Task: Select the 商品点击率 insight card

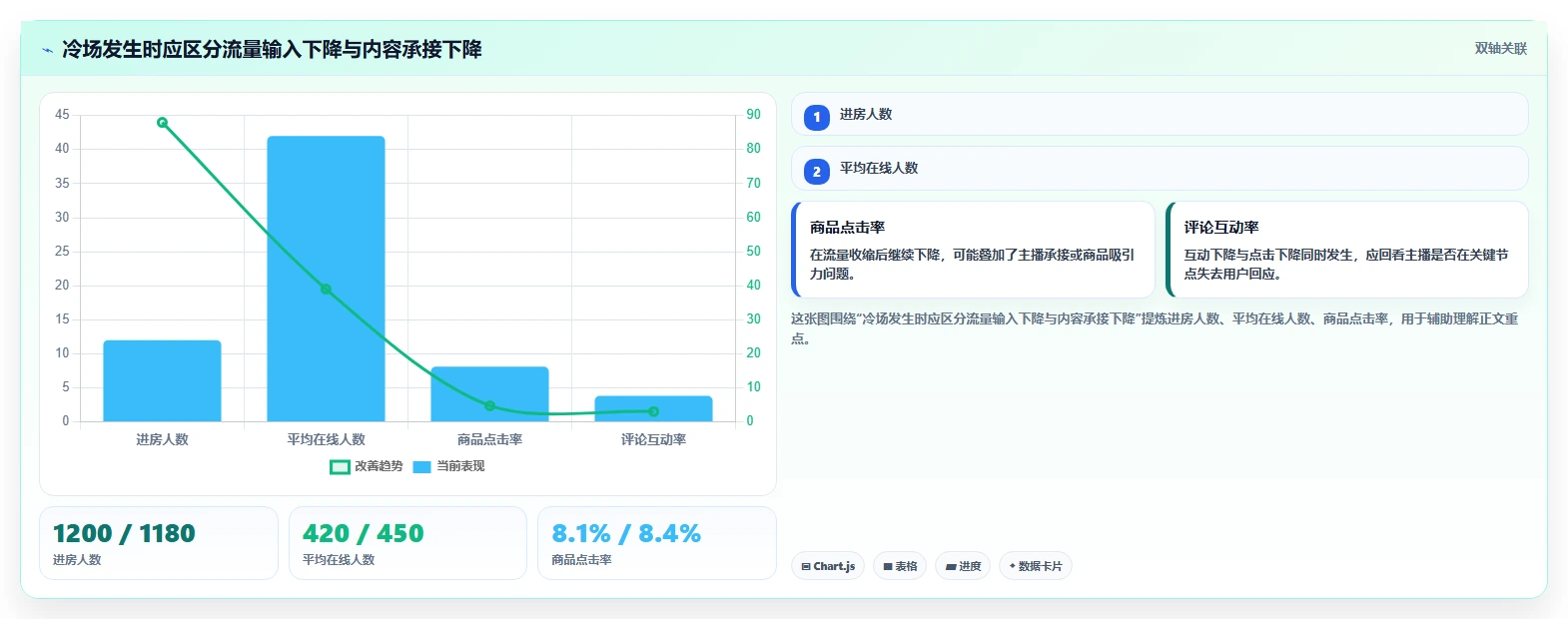Action: [973, 250]
